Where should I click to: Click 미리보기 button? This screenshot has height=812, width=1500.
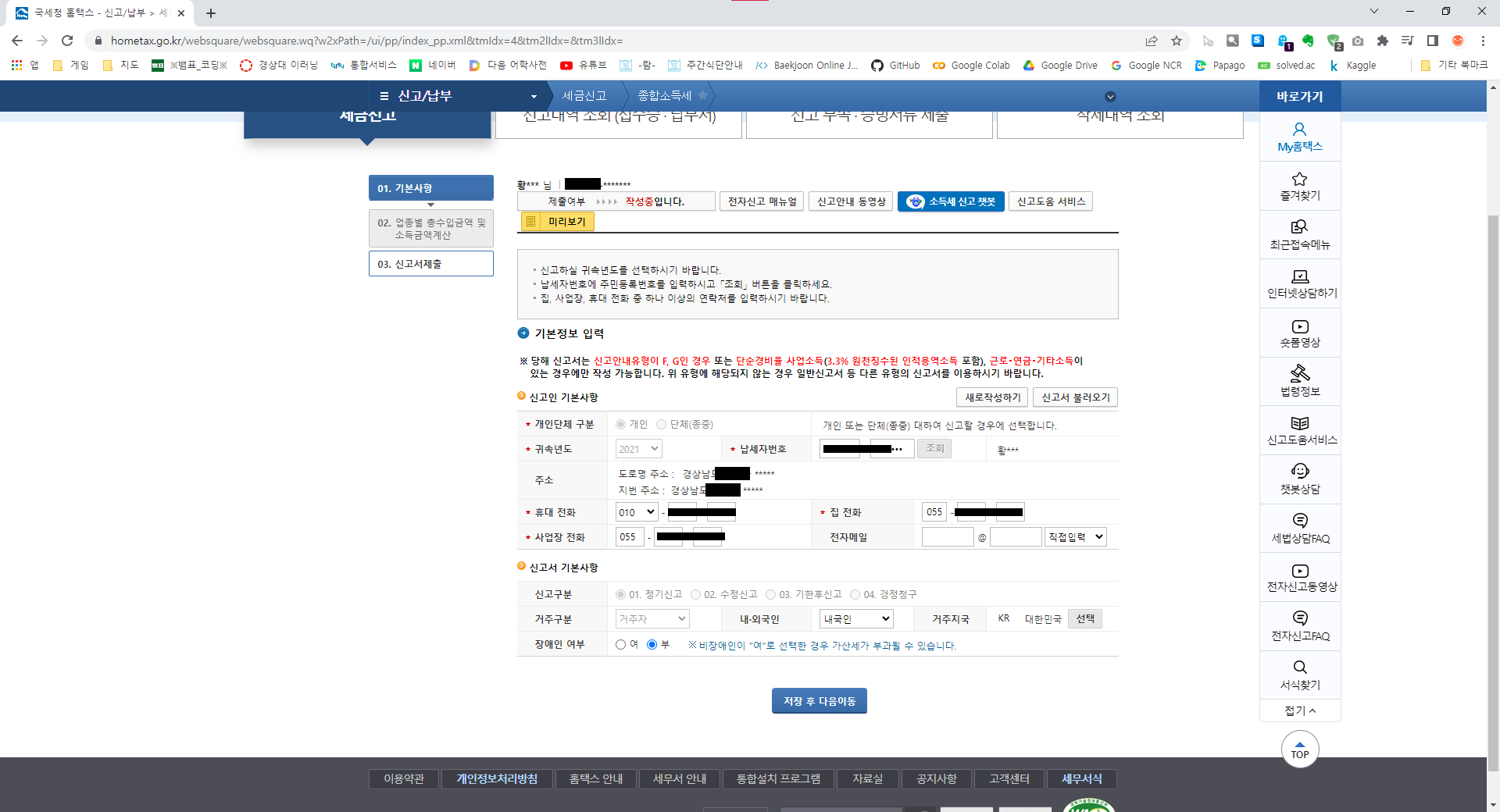pyautogui.click(x=558, y=222)
